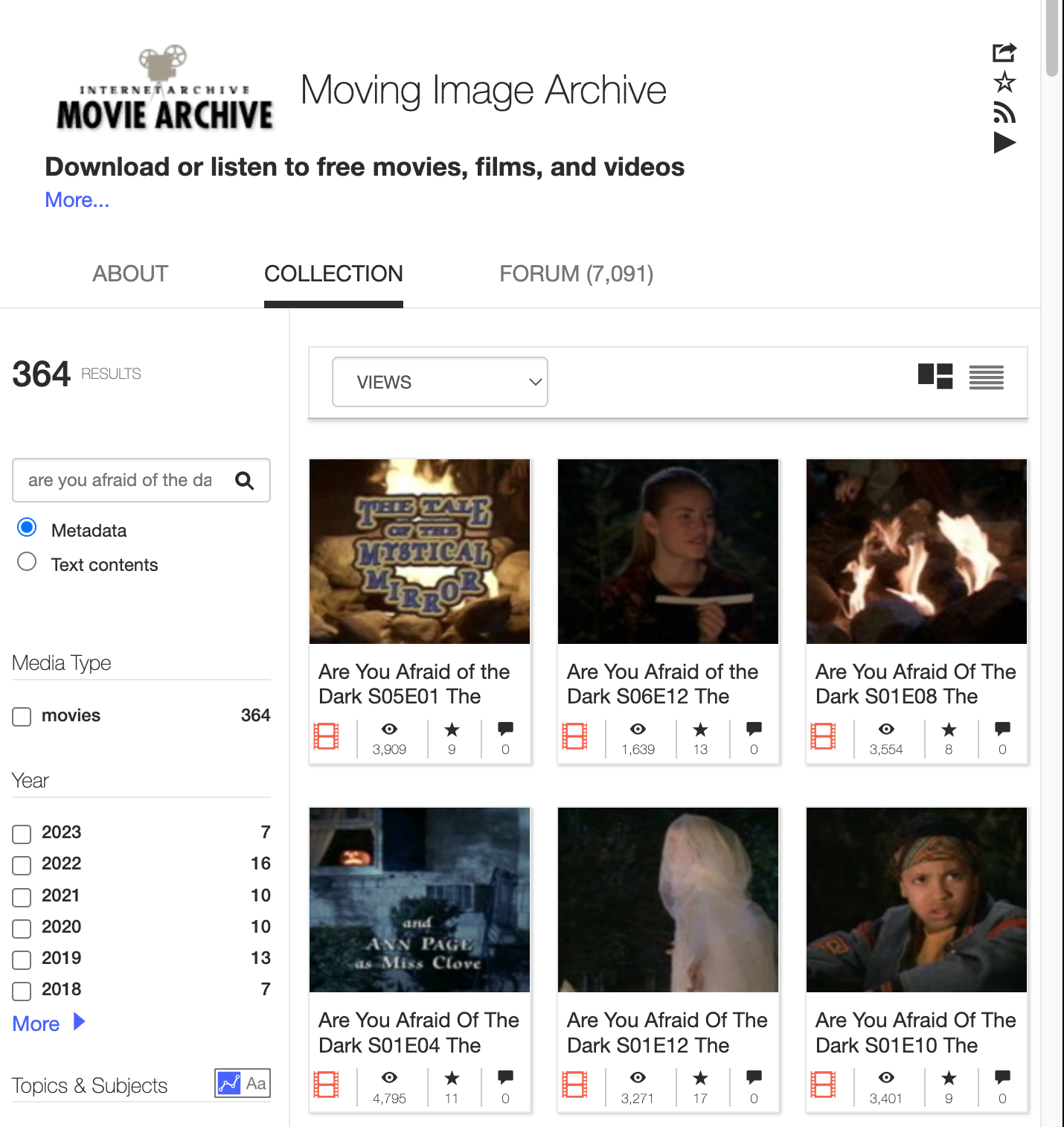Select the Metadata search option
1064x1127 pixels.
coord(27,528)
